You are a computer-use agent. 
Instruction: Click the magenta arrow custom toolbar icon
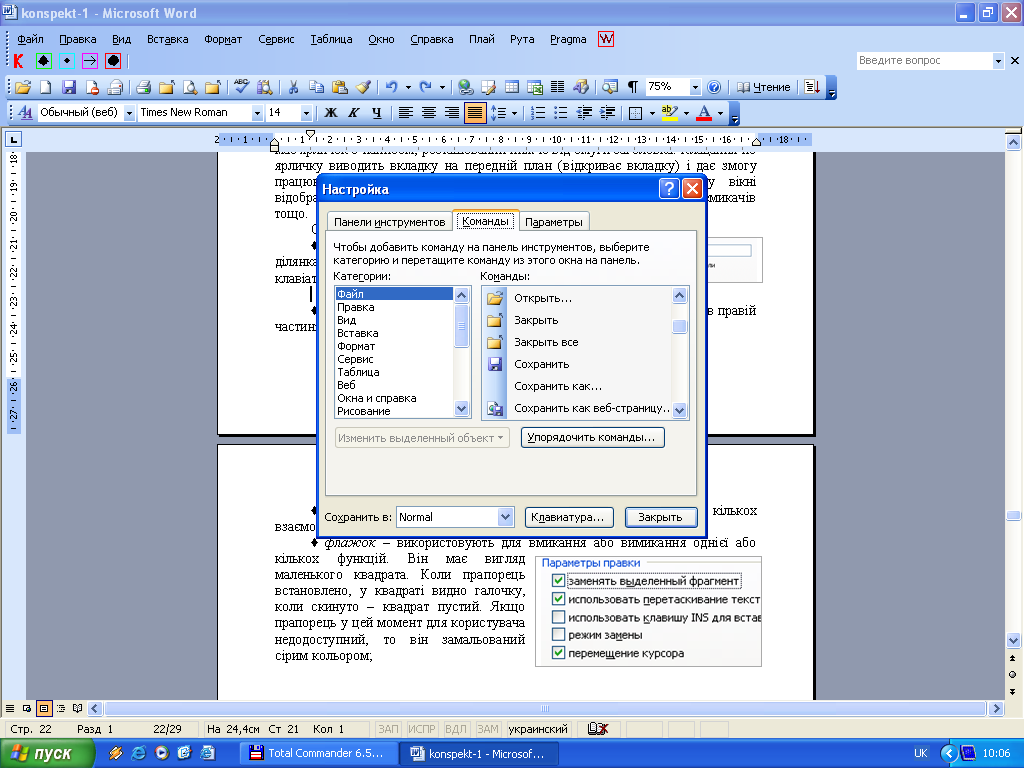click(90, 61)
